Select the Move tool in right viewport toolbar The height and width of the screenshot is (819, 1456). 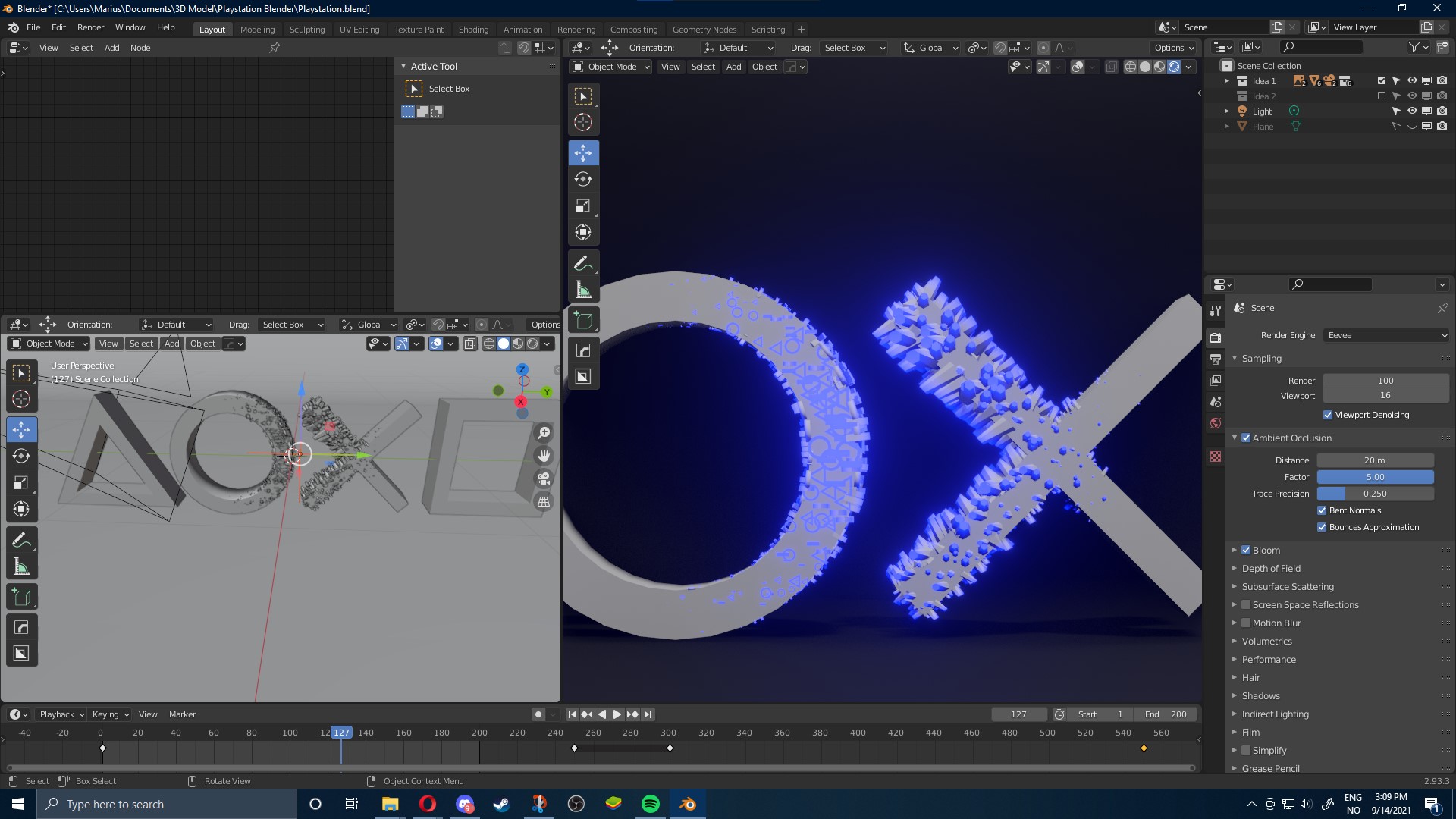tap(583, 152)
